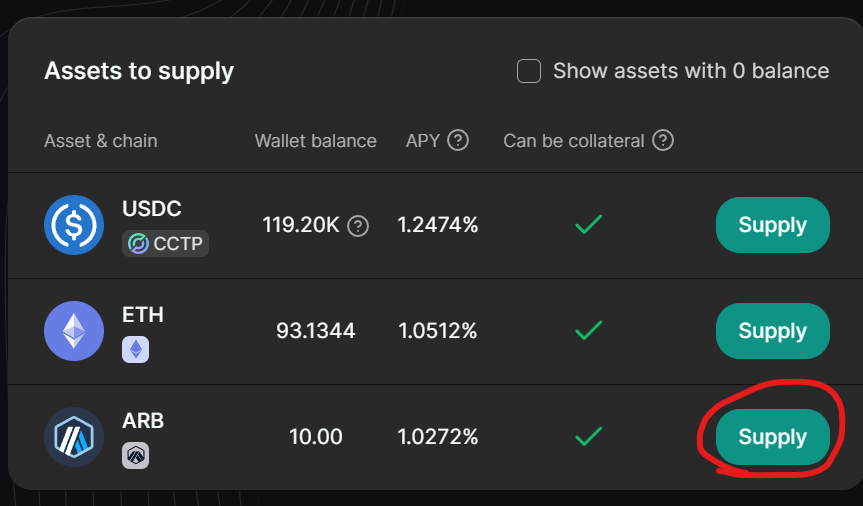Click the CCTP badge under USDC
This screenshot has height=506, width=863.
(166, 243)
